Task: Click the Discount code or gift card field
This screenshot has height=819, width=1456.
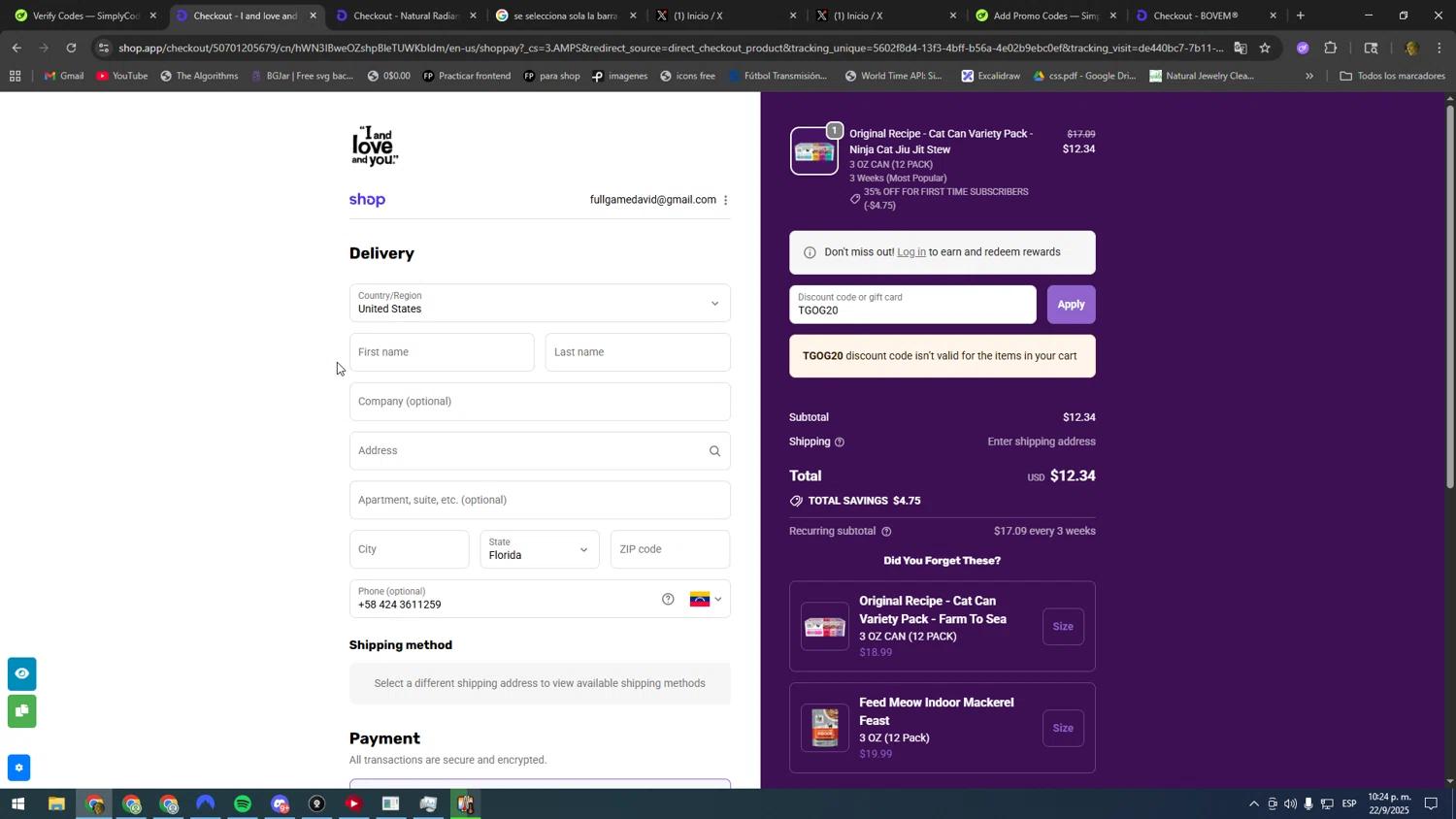Action: point(912,305)
